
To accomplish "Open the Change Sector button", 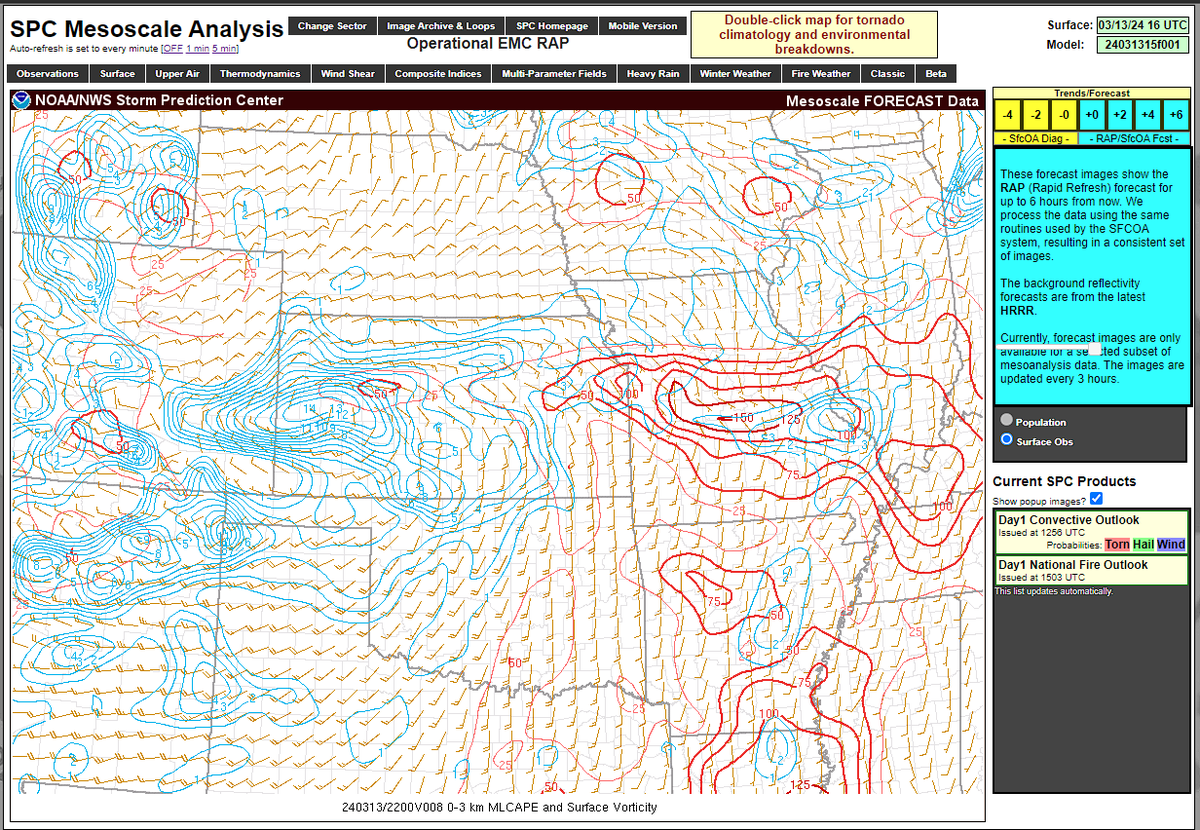I will [333, 26].
